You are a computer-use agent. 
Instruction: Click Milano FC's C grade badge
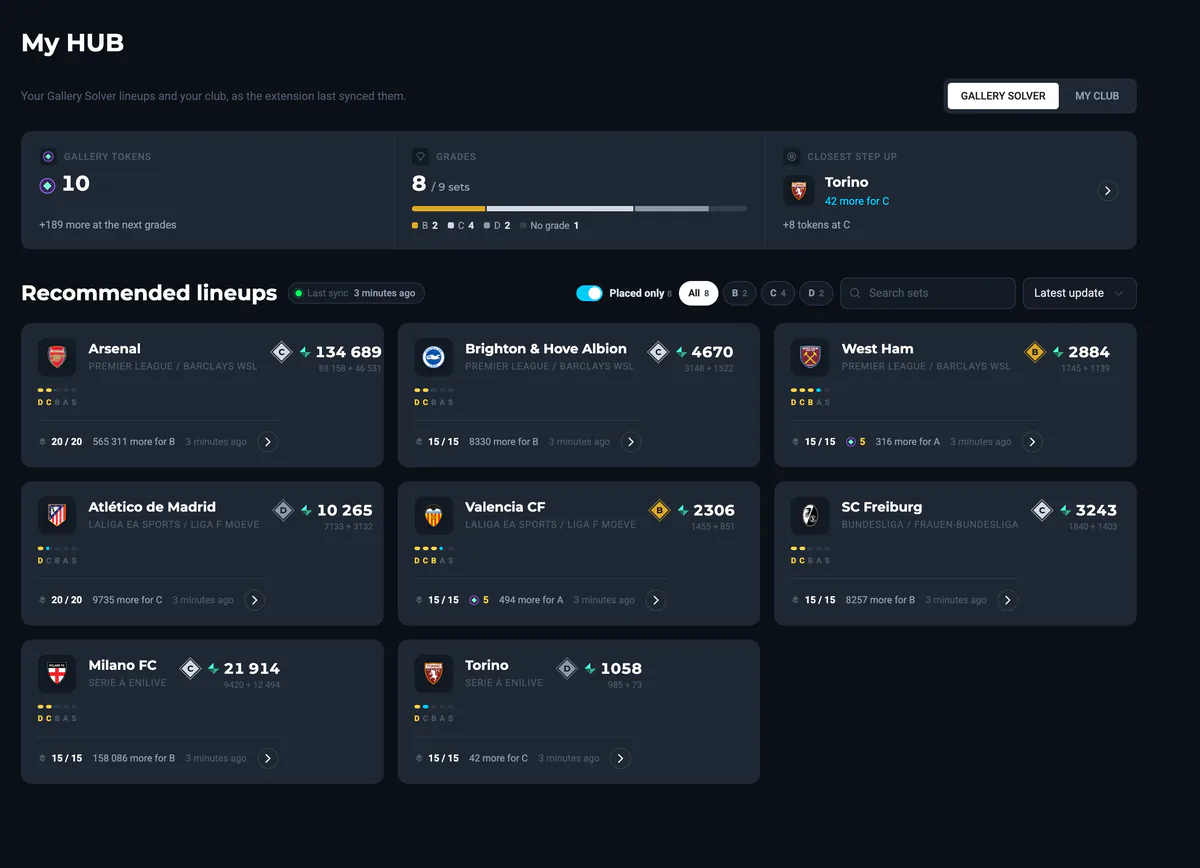coord(190,668)
